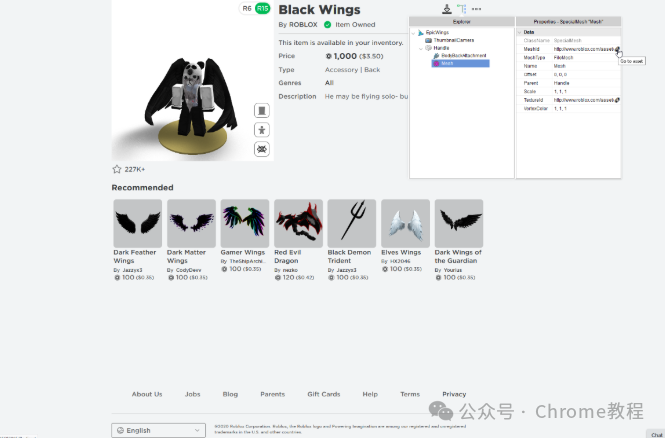
Task: Open the three-dots more options menu
Action: tap(476, 9)
